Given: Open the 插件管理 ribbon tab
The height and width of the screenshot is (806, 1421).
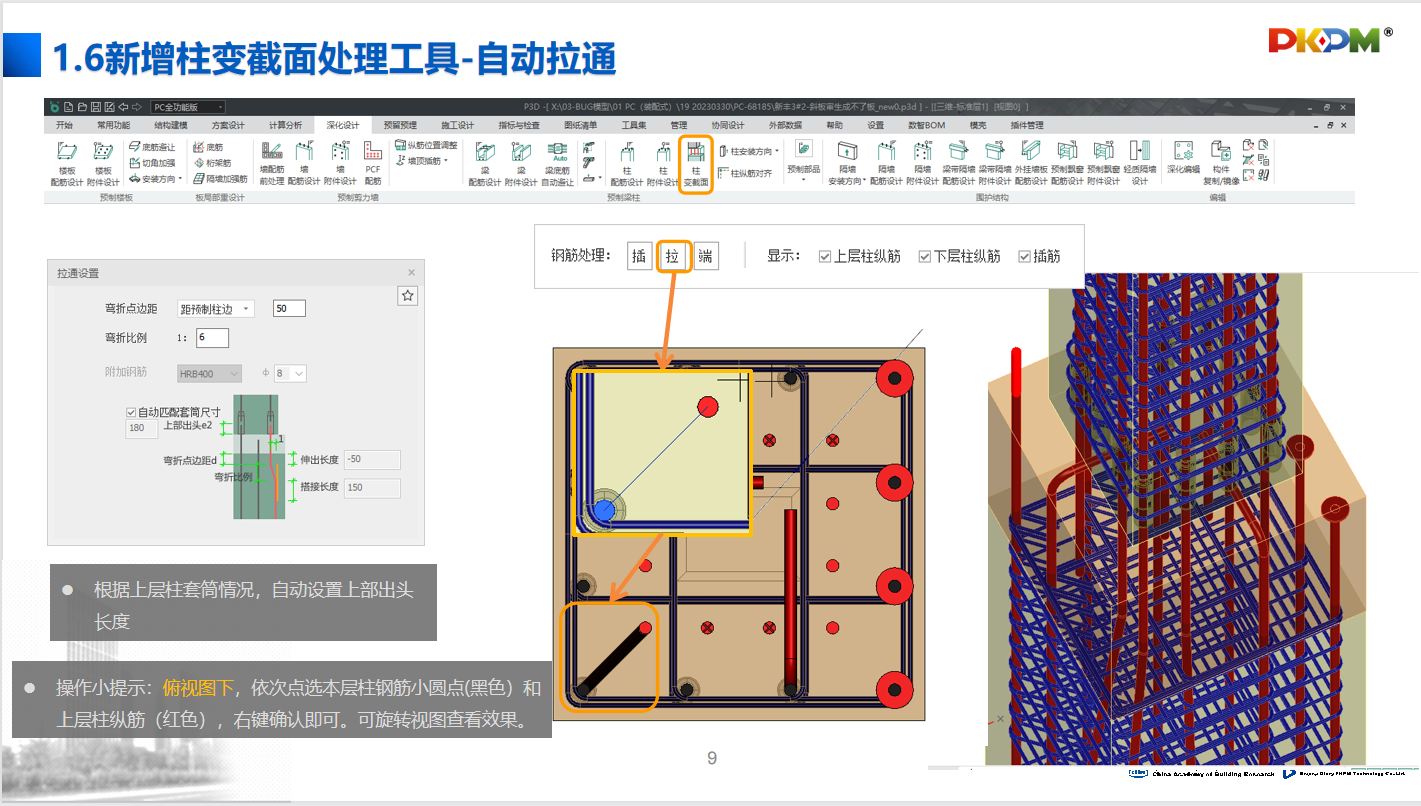Looking at the screenshot, I should click(x=1027, y=125).
